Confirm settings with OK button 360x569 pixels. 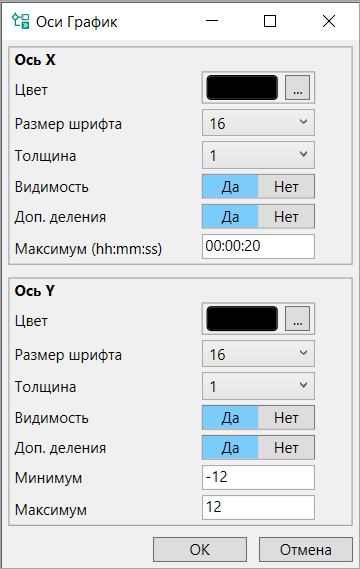pyautogui.click(x=200, y=550)
